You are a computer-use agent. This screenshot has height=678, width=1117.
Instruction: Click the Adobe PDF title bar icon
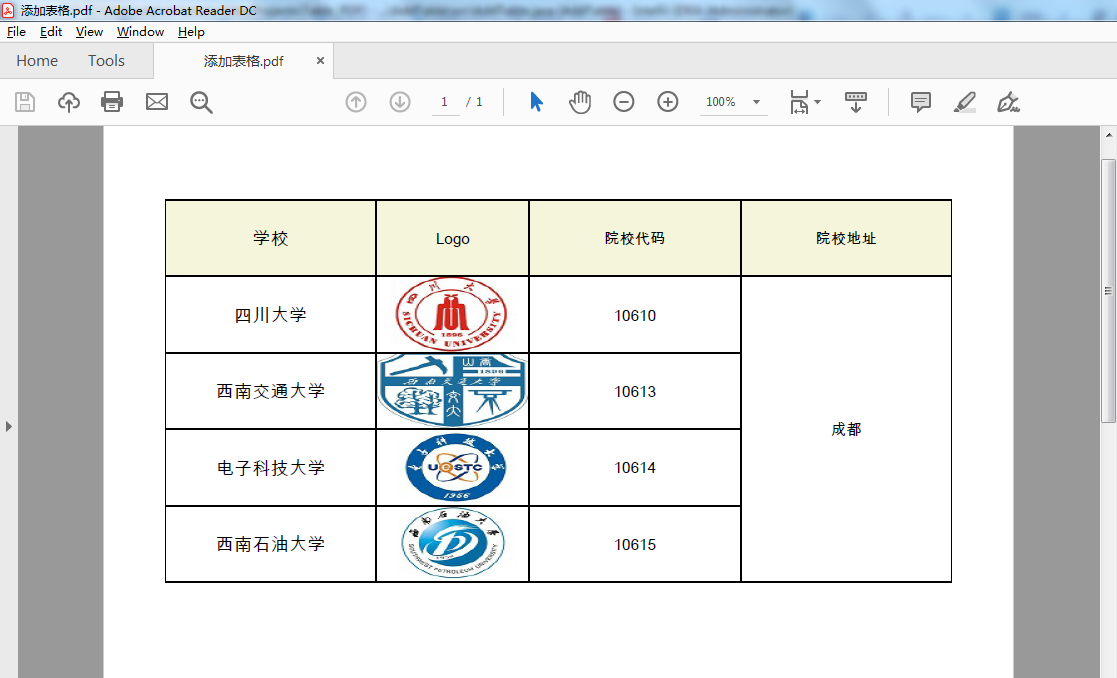8,10
